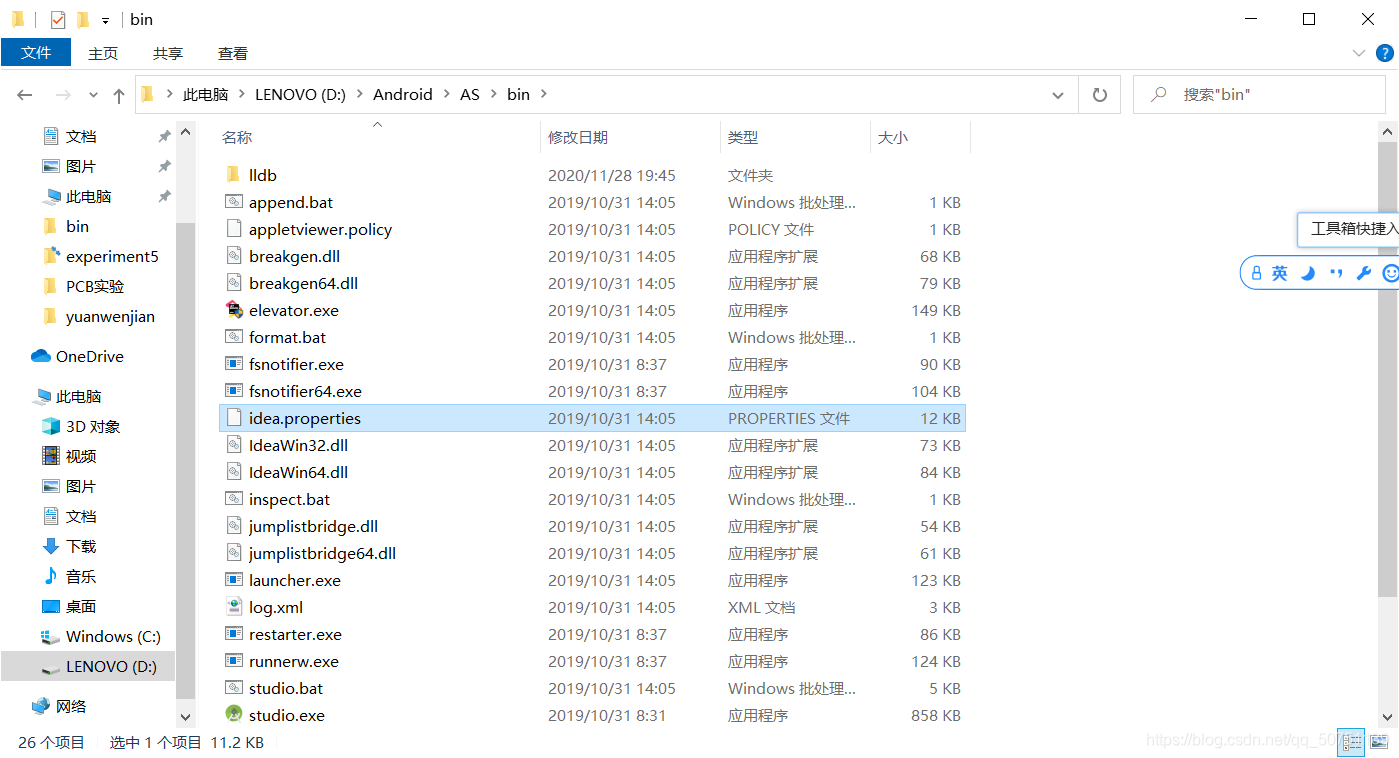The height and width of the screenshot is (758, 1399).
Task: Click Android in the address breadcrumb
Action: [x=403, y=94]
